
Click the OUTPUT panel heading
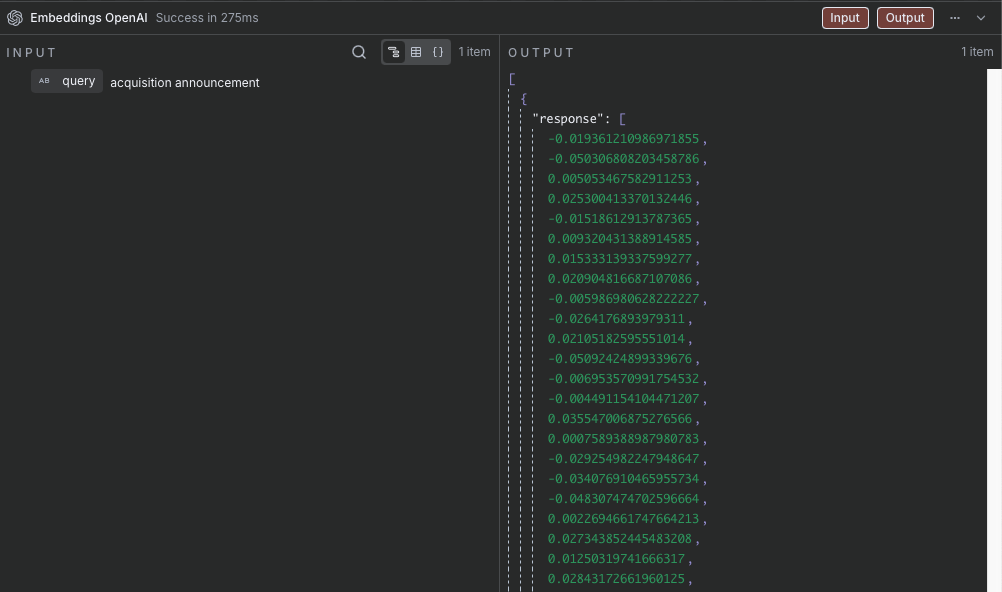541,53
